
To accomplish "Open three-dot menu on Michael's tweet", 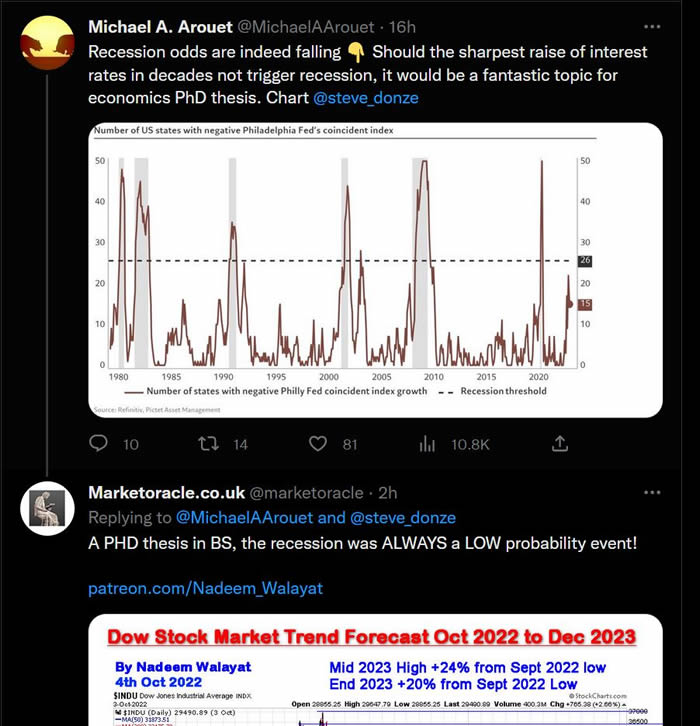I will [x=652, y=26].
